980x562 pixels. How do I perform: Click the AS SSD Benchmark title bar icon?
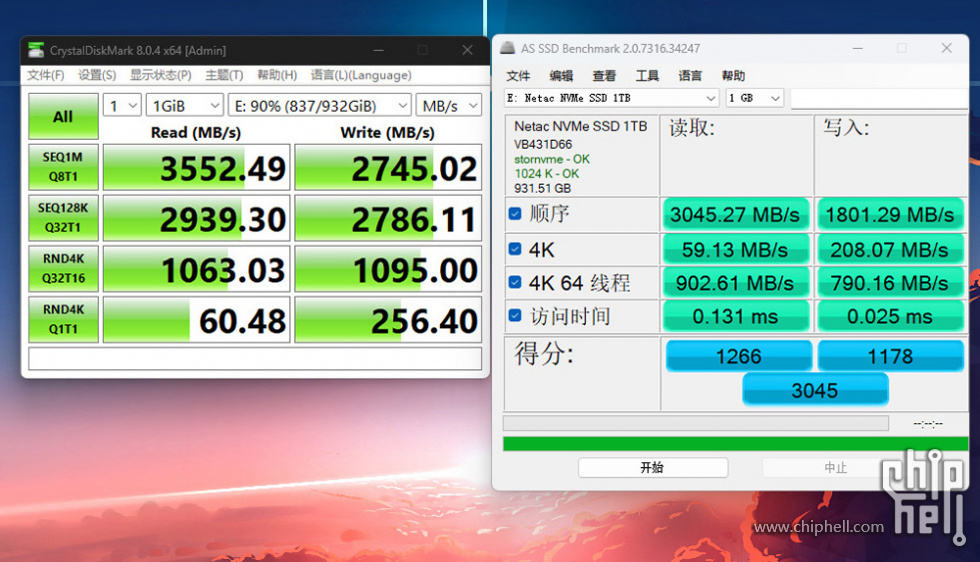(508, 48)
